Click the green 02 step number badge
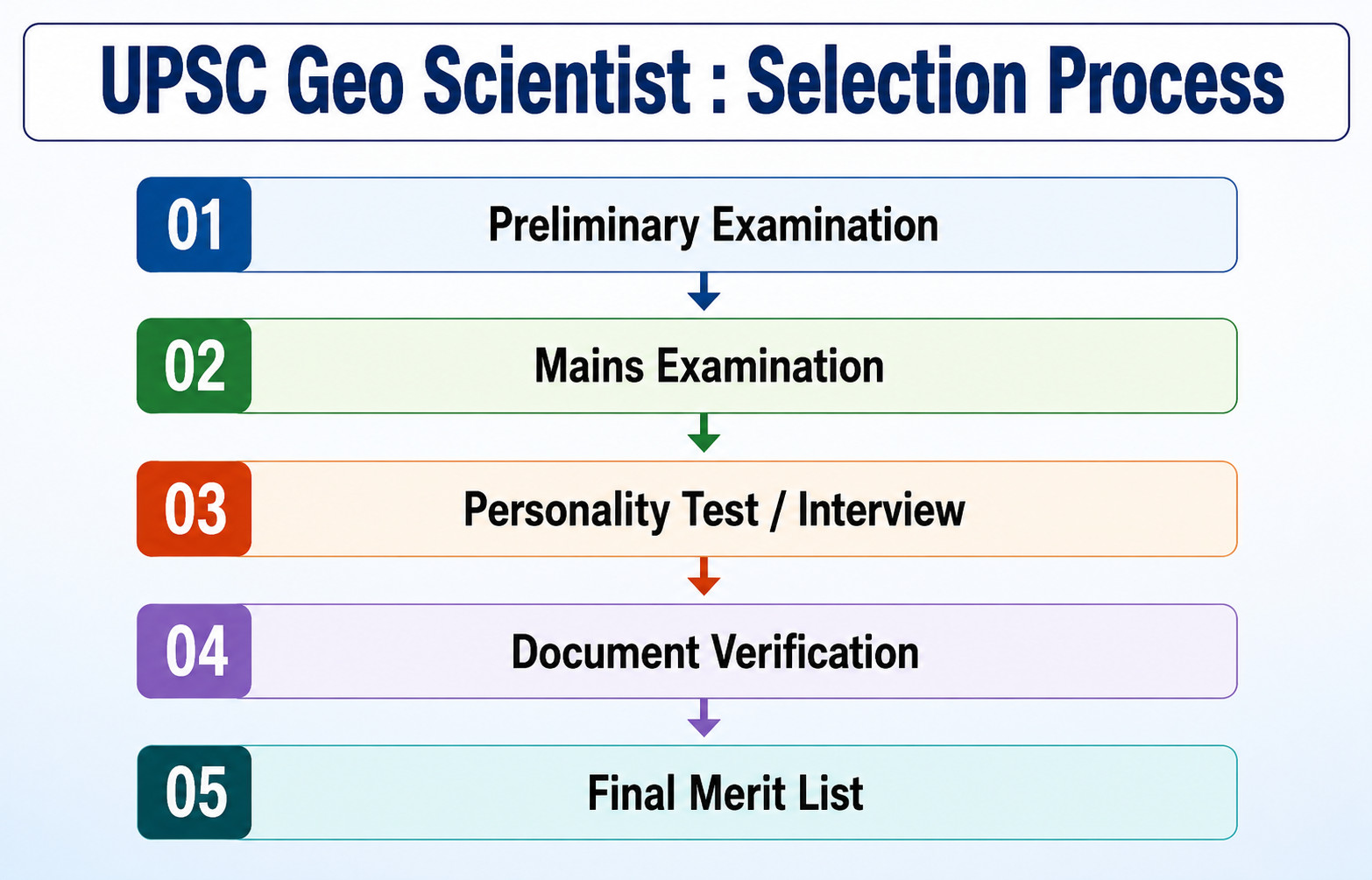This screenshot has height=880, width=1372. point(194,366)
